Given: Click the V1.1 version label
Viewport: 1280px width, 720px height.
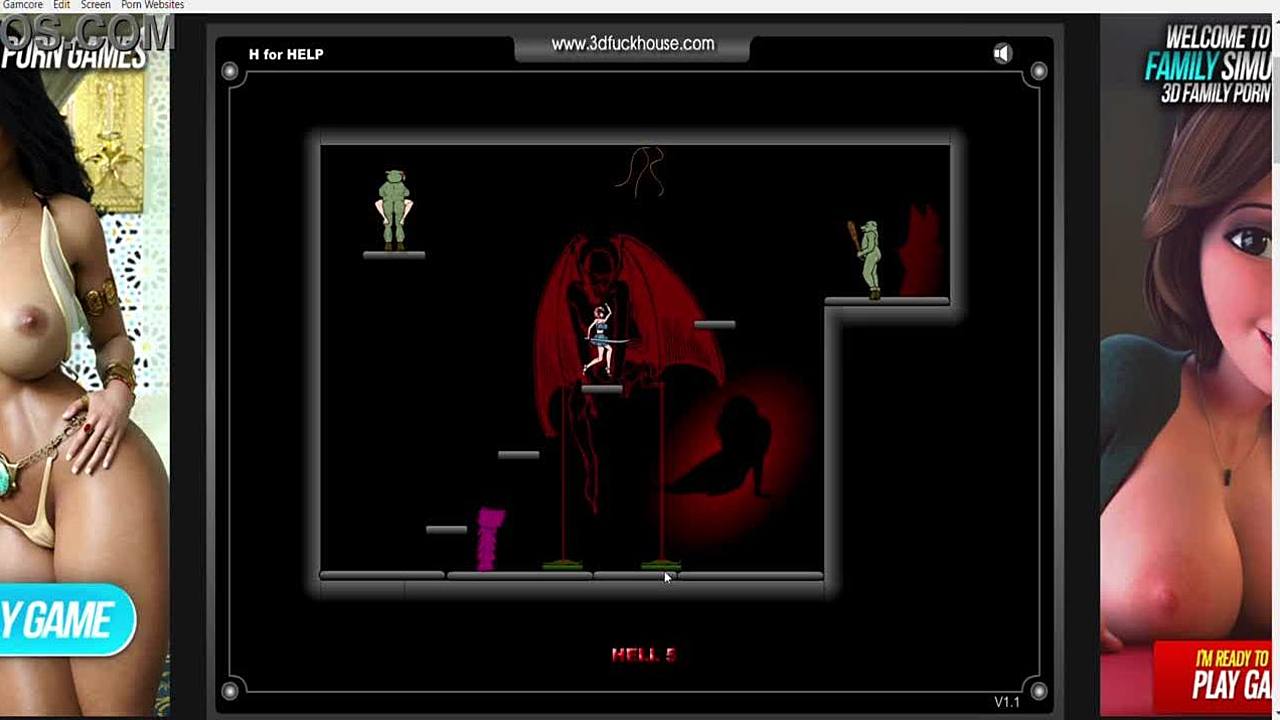Looking at the screenshot, I should click(x=1006, y=701).
